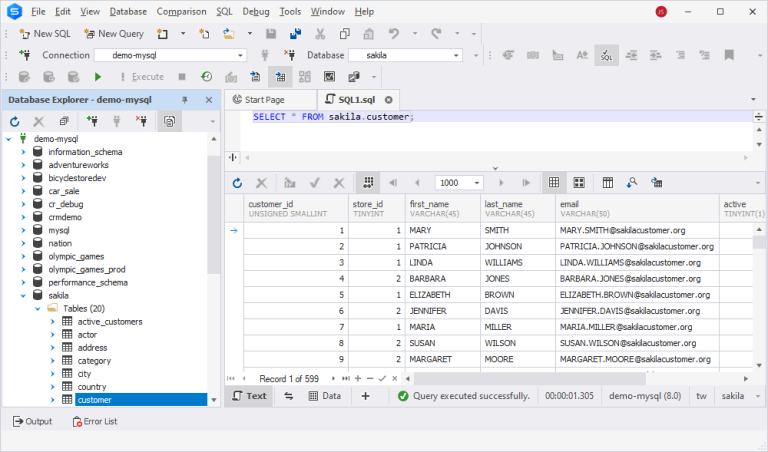Click the Save icon in the main toolbar
The height and width of the screenshot is (452, 768).
[271, 33]
